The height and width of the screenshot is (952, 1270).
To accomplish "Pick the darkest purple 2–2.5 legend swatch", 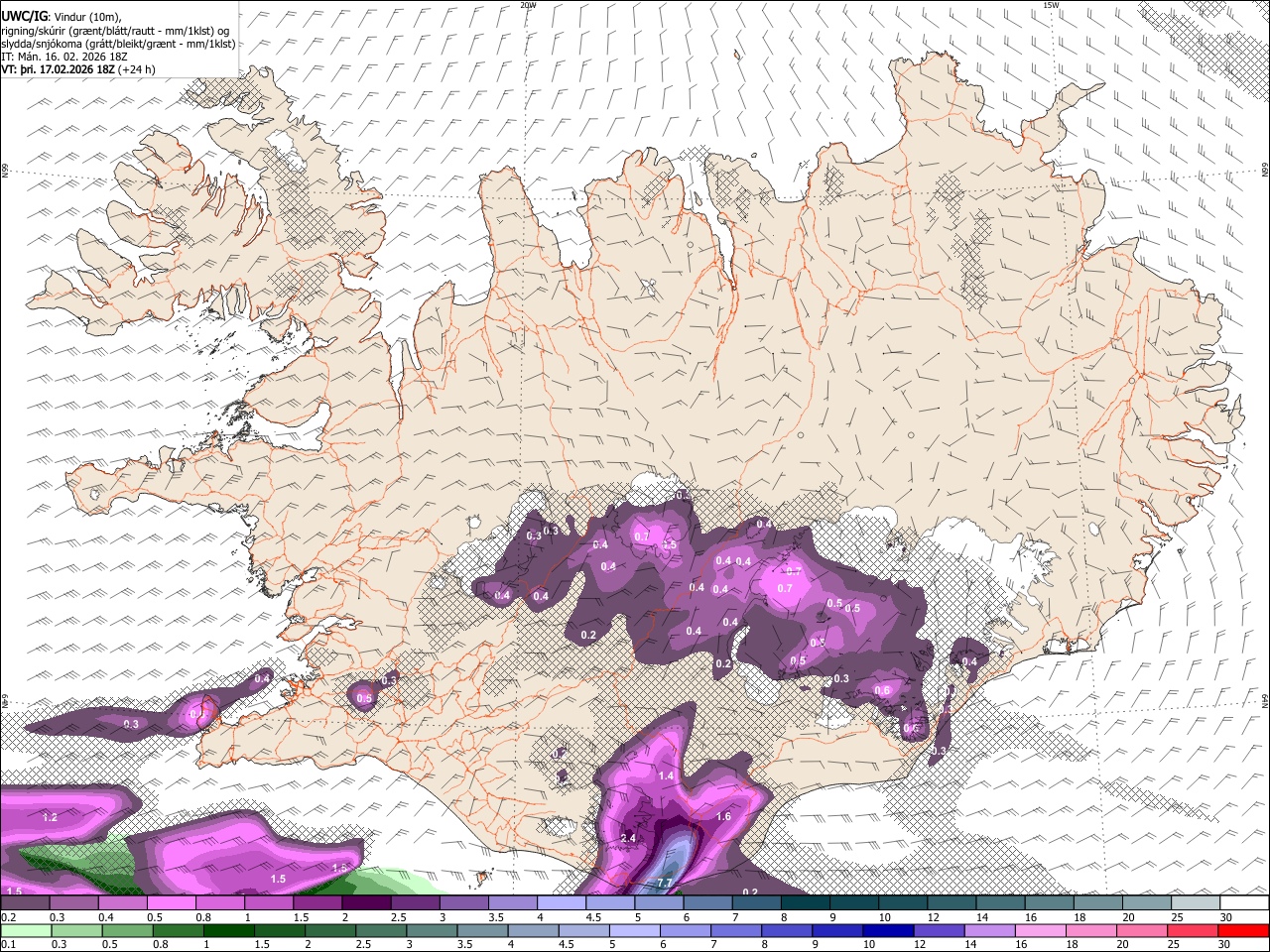I will [x=366, y=903].
